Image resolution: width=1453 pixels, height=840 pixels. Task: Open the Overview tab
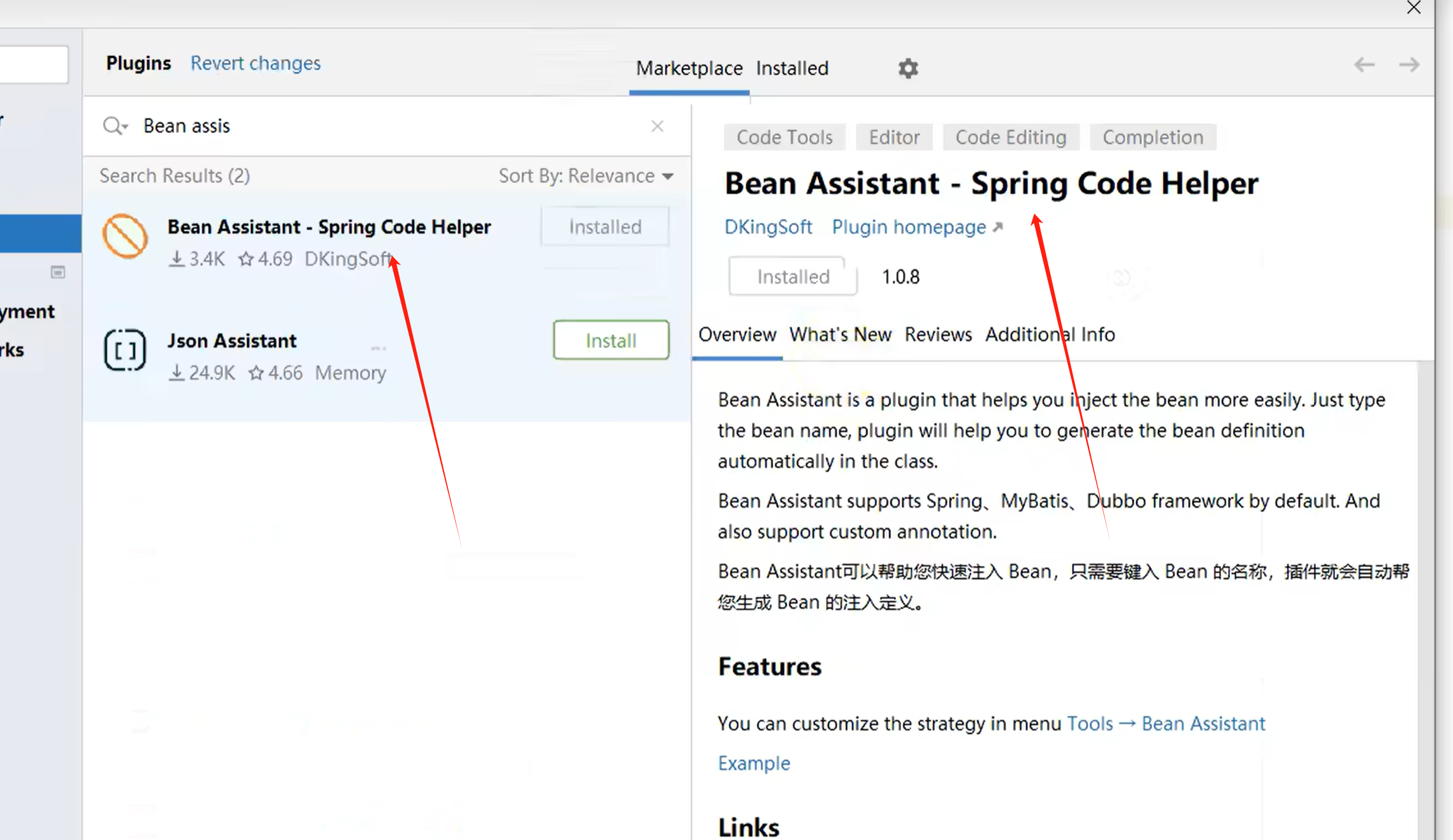click(737, 334)
